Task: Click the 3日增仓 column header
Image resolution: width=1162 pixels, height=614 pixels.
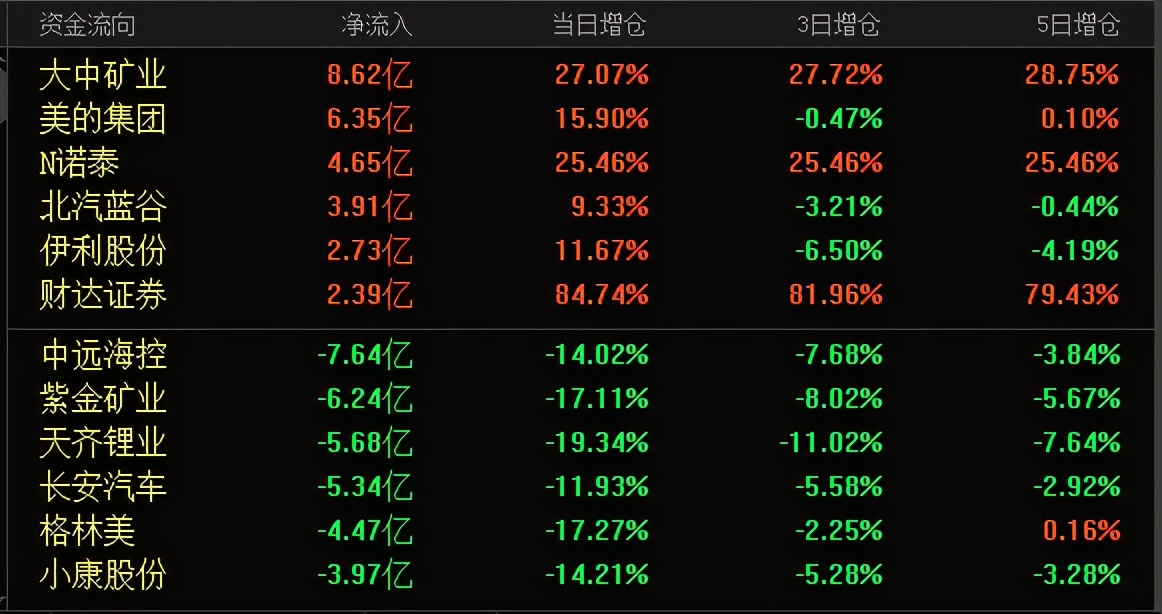Action: [838, 26]
